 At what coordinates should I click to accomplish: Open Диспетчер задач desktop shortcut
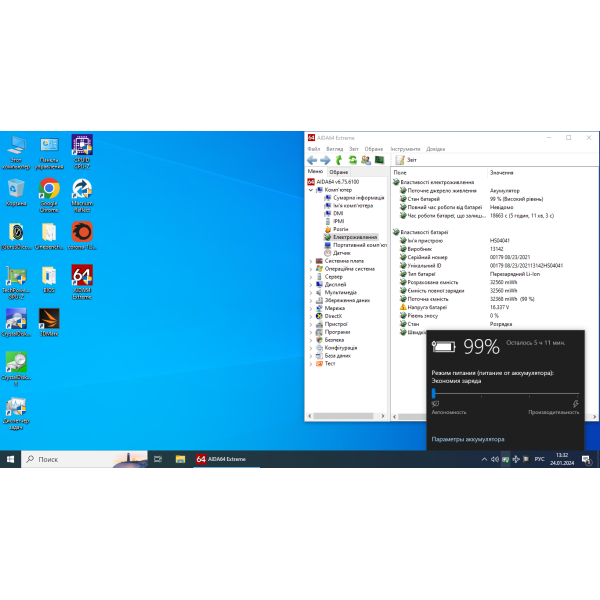pyautogui.click(x=16, y=414)
